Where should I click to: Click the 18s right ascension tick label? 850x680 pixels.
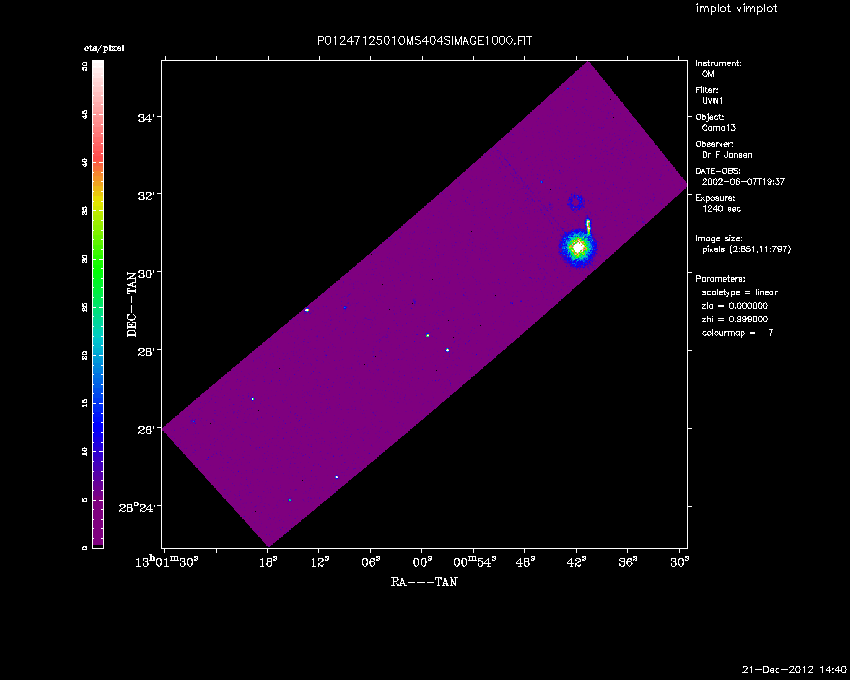268,562
